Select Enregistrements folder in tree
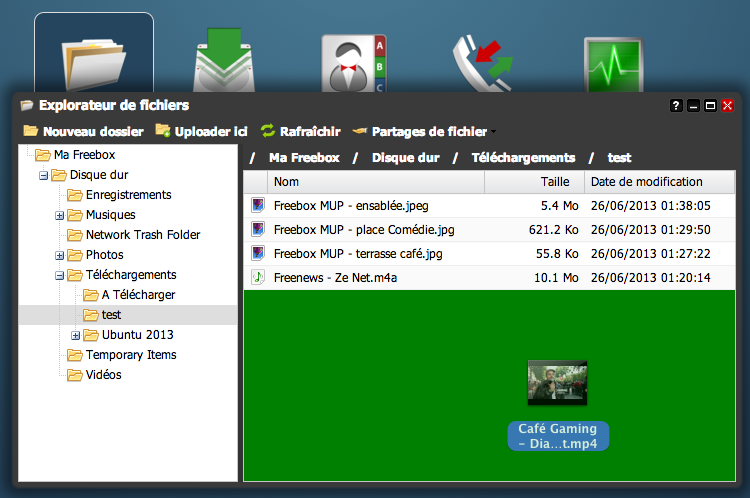Viewport: 750px width, 498px height. pyautogui.click(x=129, y=195)
